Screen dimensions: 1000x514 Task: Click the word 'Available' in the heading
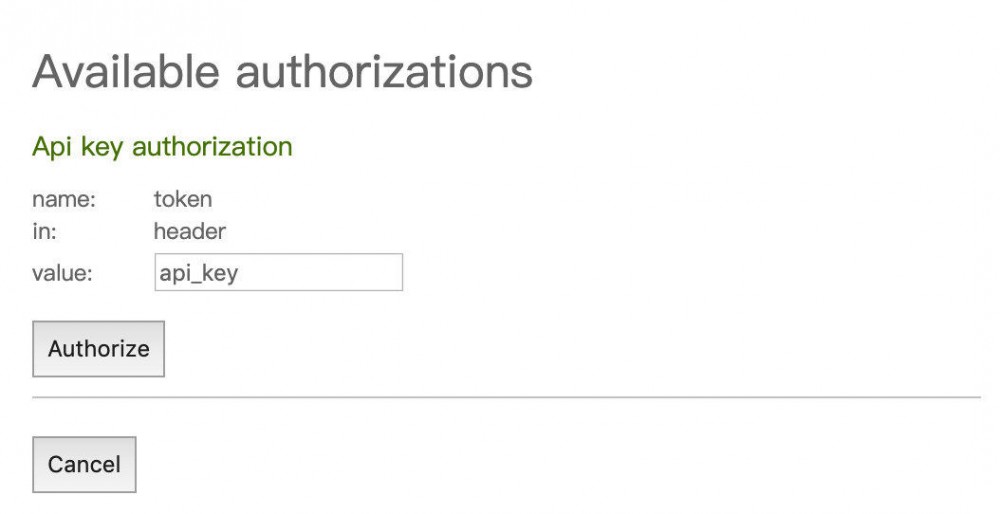click(125, 73)
